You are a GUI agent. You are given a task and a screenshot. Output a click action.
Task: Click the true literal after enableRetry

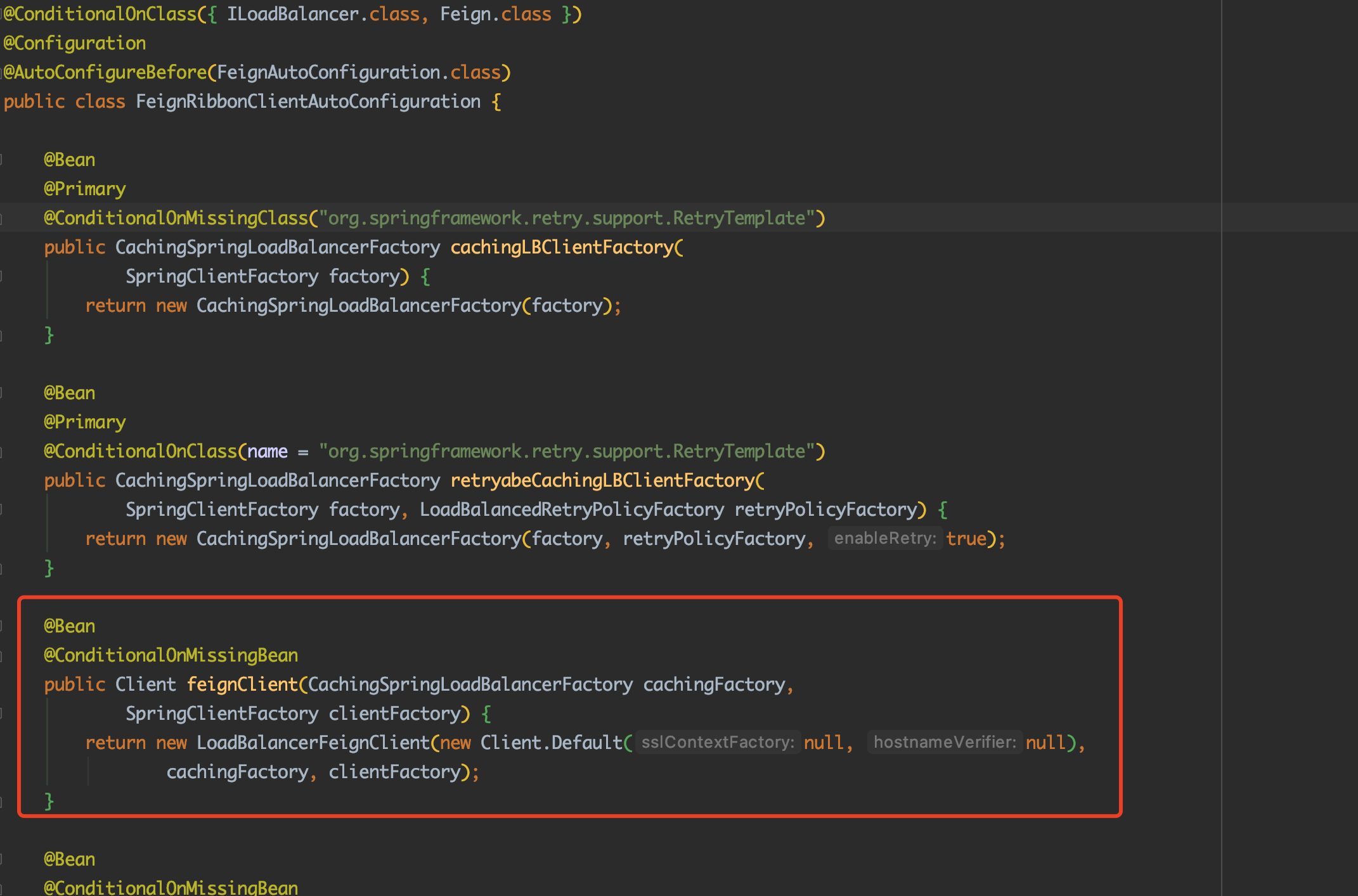click(x=966, y=539)
